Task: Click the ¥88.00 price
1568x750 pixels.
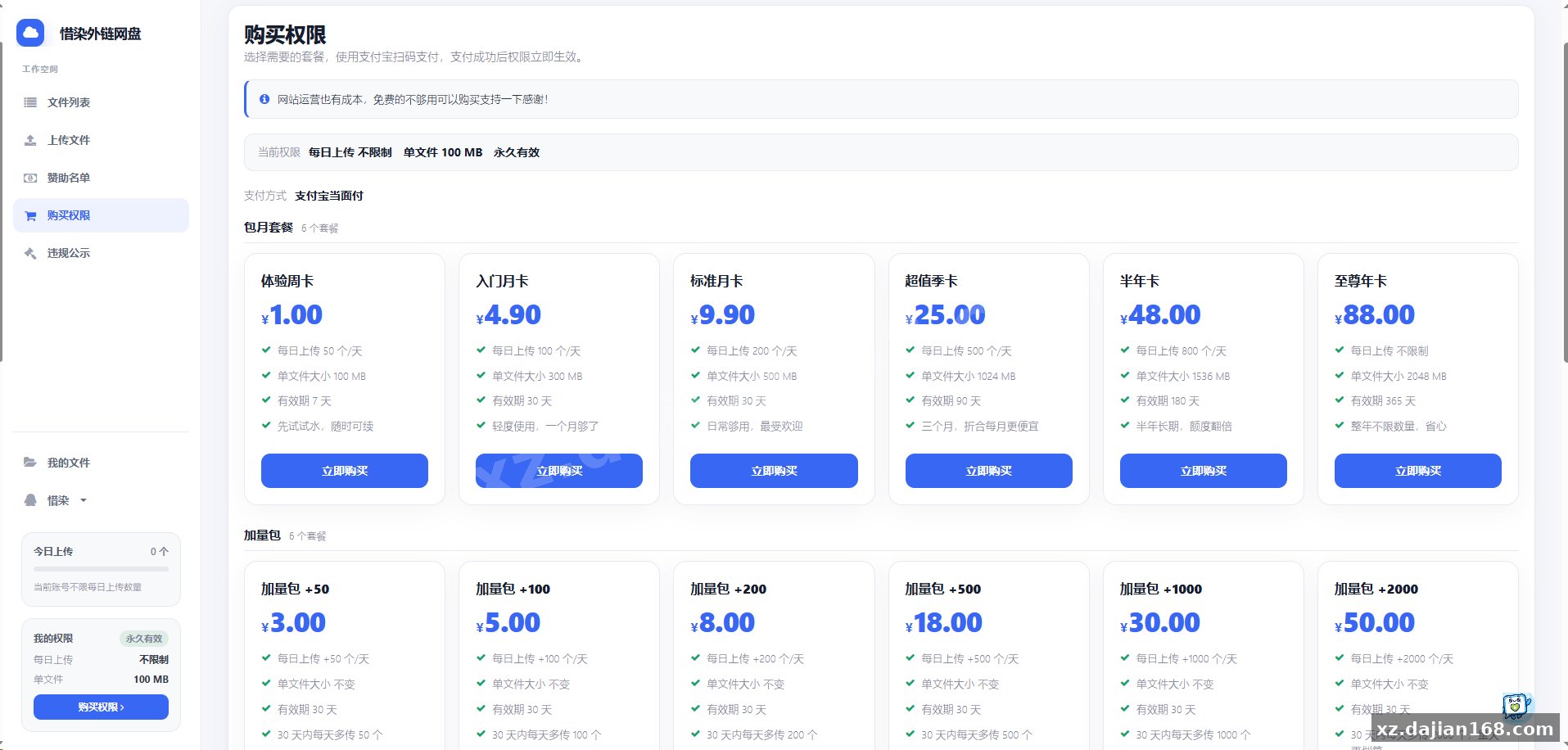Action: pos(1375,315)
